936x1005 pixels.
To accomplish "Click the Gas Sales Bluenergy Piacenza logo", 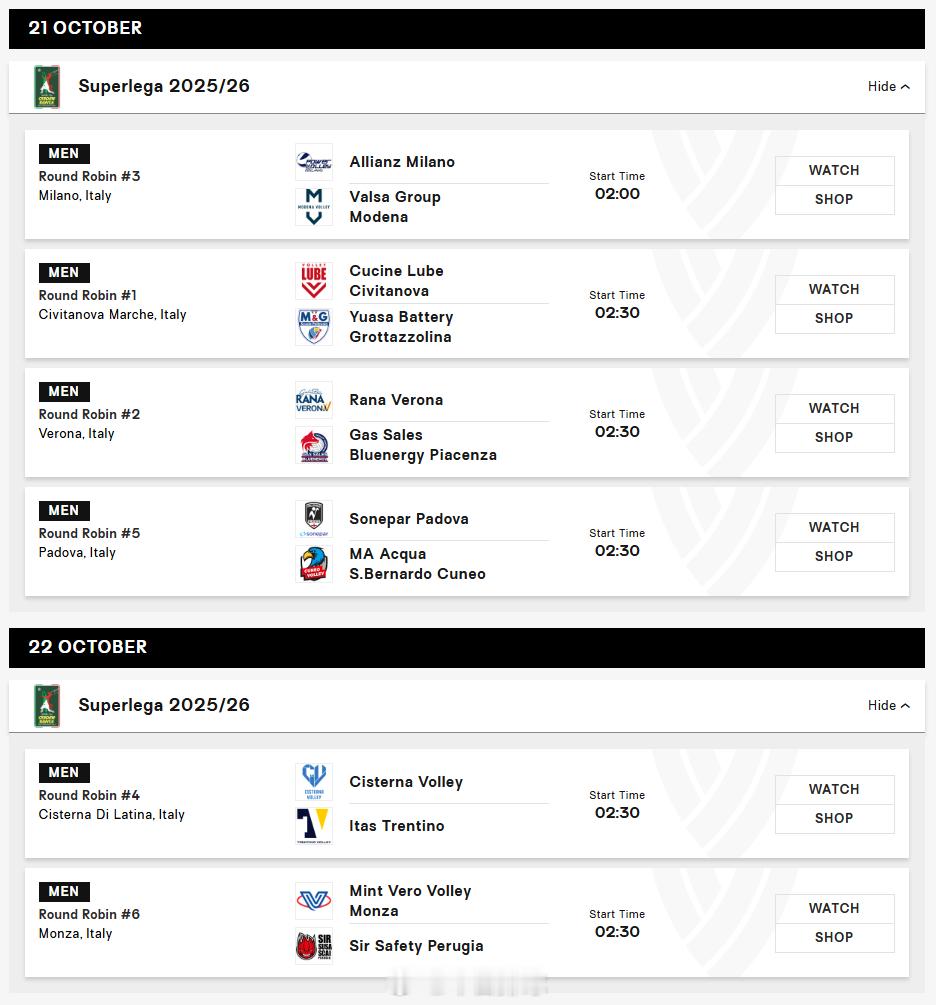I will click(x=313, y=445).
